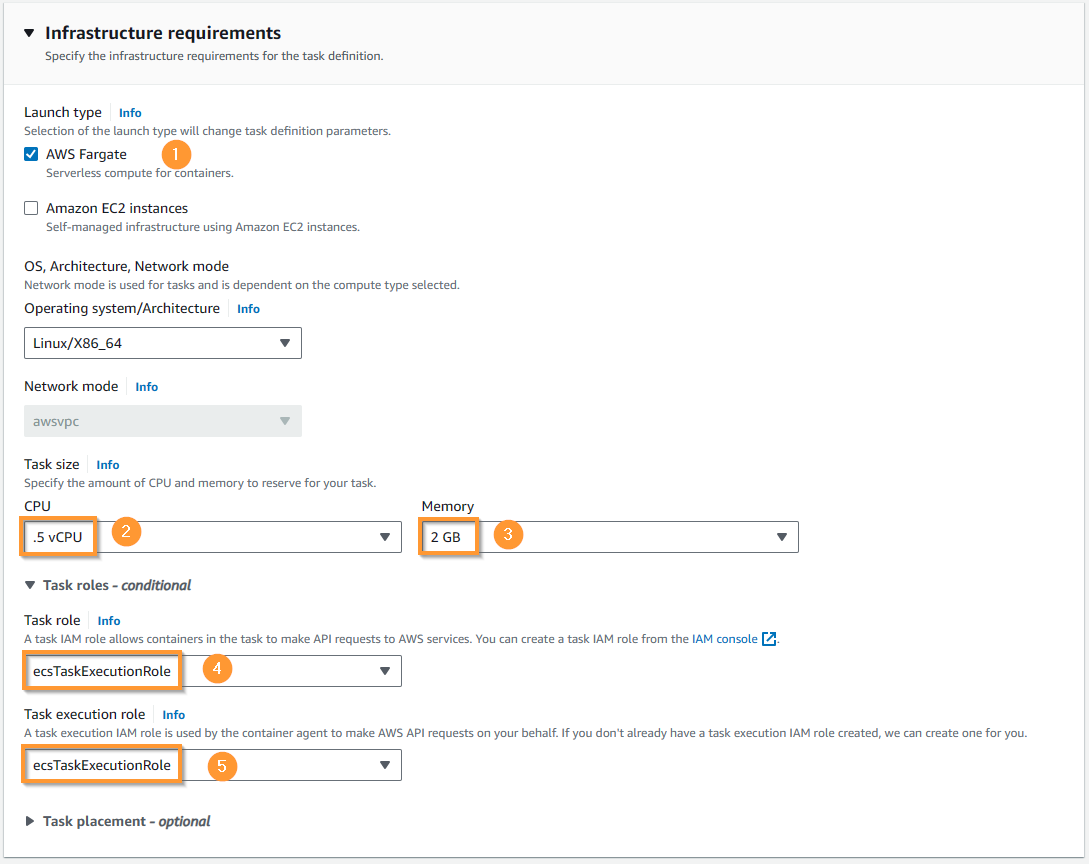Click the orange step 1 marker

click(x=176, y=153)
